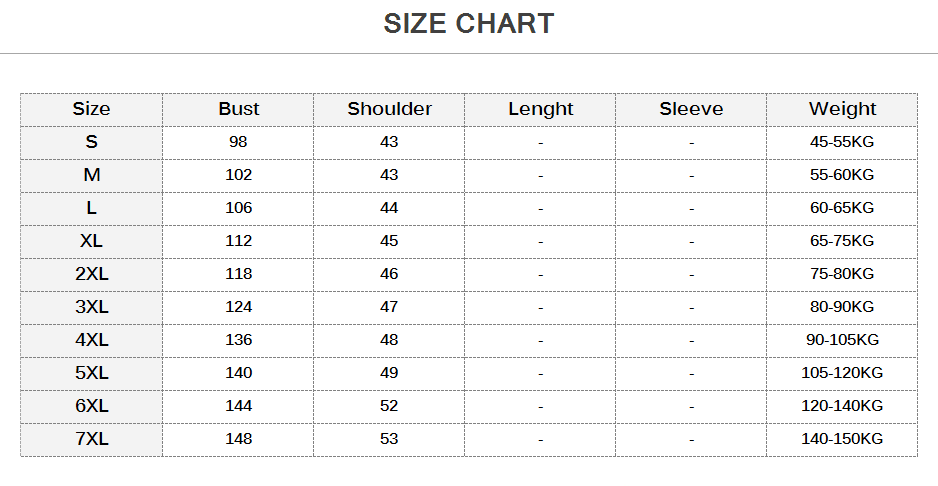
Task: Select the Sleeve column header
Action: 691,109
